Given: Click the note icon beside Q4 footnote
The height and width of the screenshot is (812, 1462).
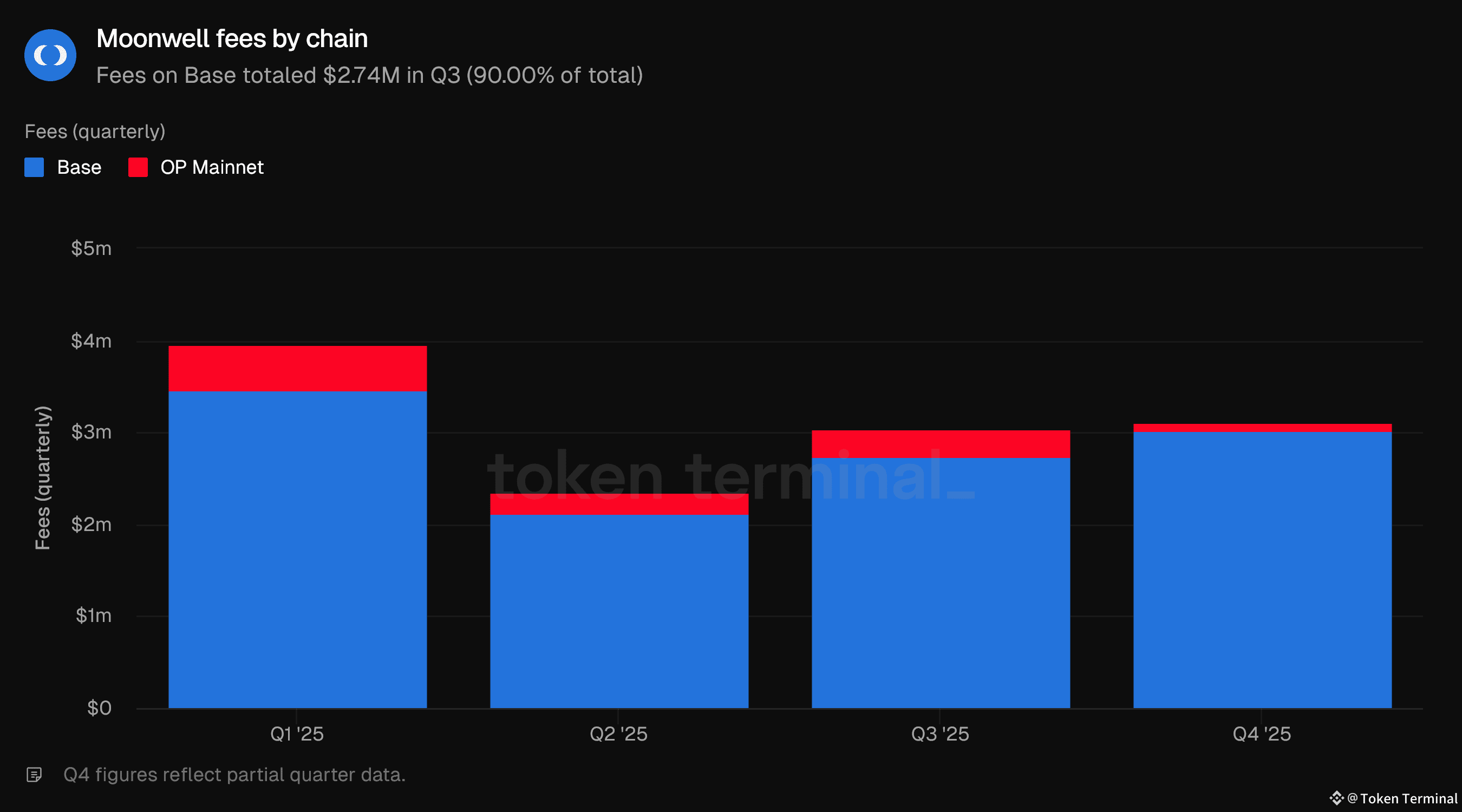Looking at the screenshot, I should coord(34,775).
